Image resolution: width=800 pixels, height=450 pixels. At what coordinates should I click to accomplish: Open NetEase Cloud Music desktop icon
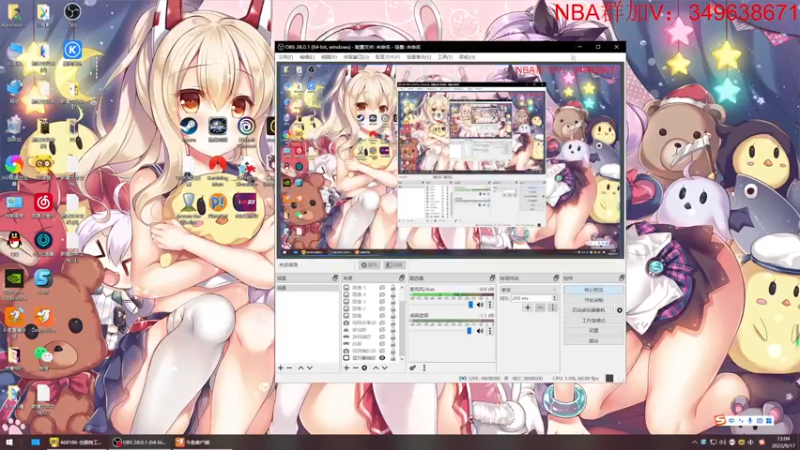[x=43, y=205]
